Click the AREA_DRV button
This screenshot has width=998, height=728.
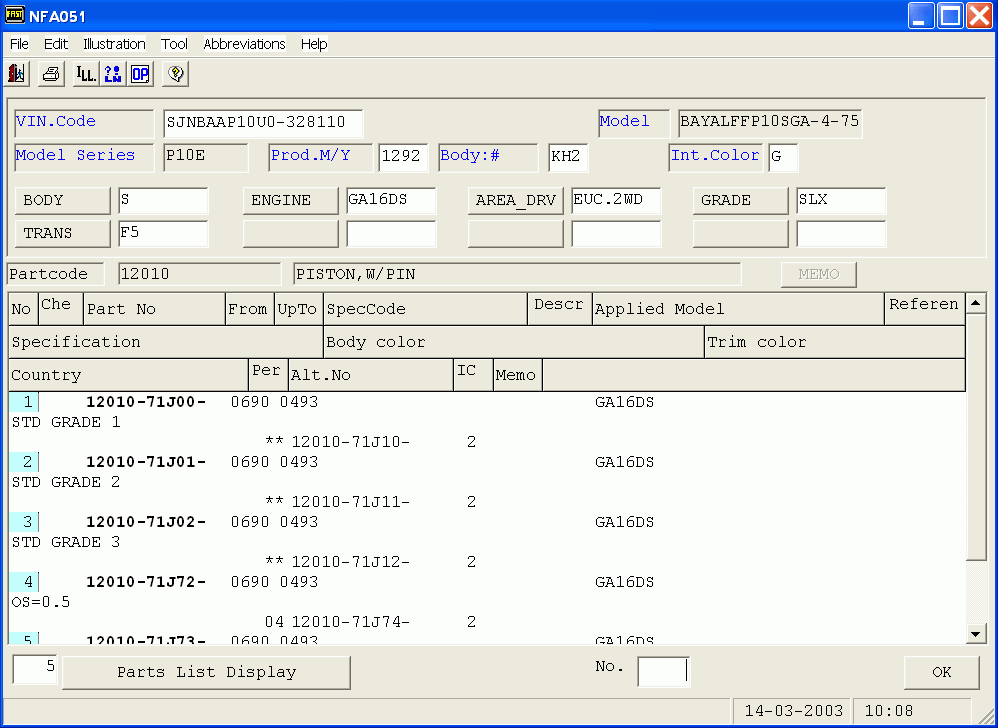pyautogui.click(x=515, y=200)
